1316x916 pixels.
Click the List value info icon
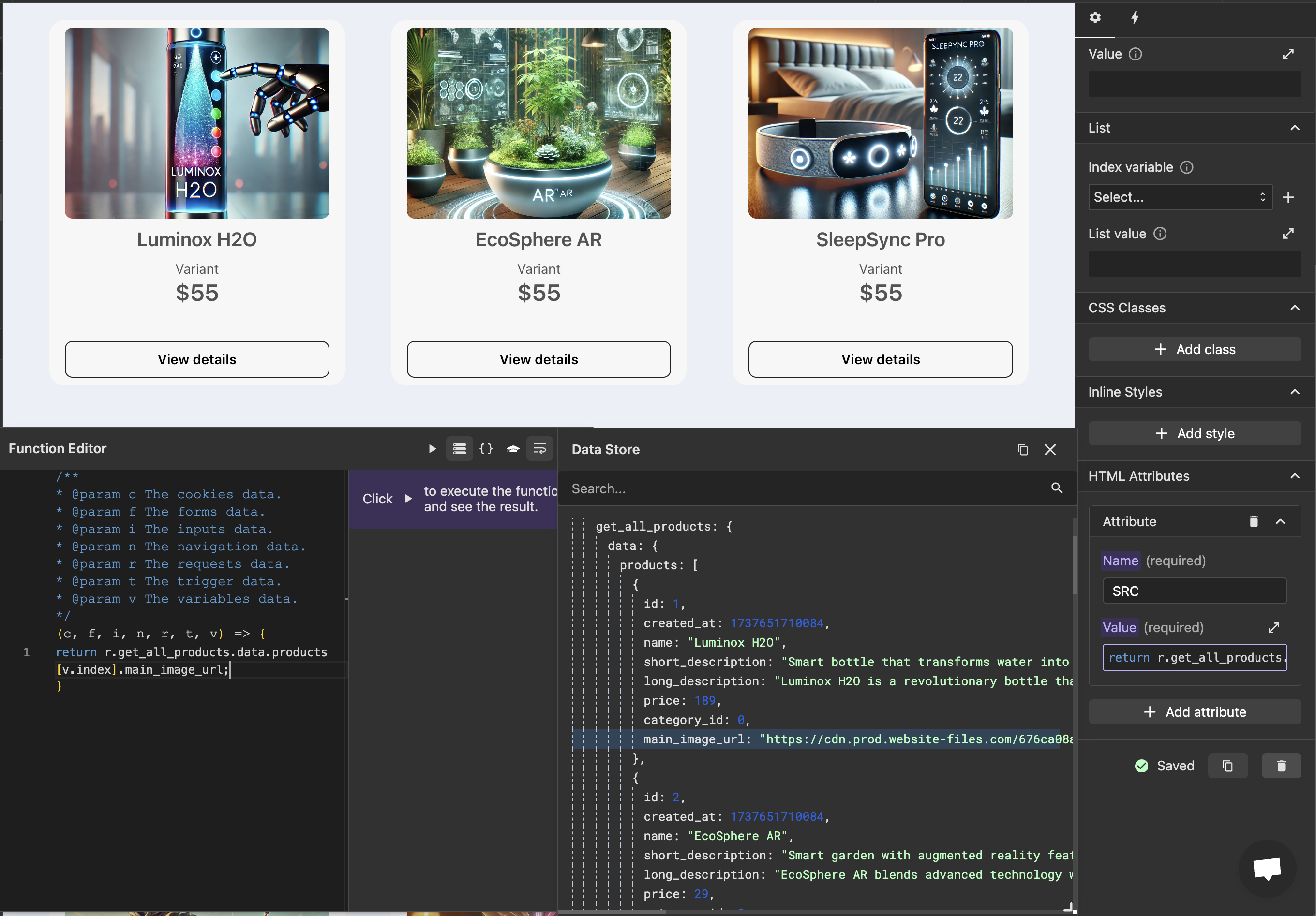point(1160,234)
